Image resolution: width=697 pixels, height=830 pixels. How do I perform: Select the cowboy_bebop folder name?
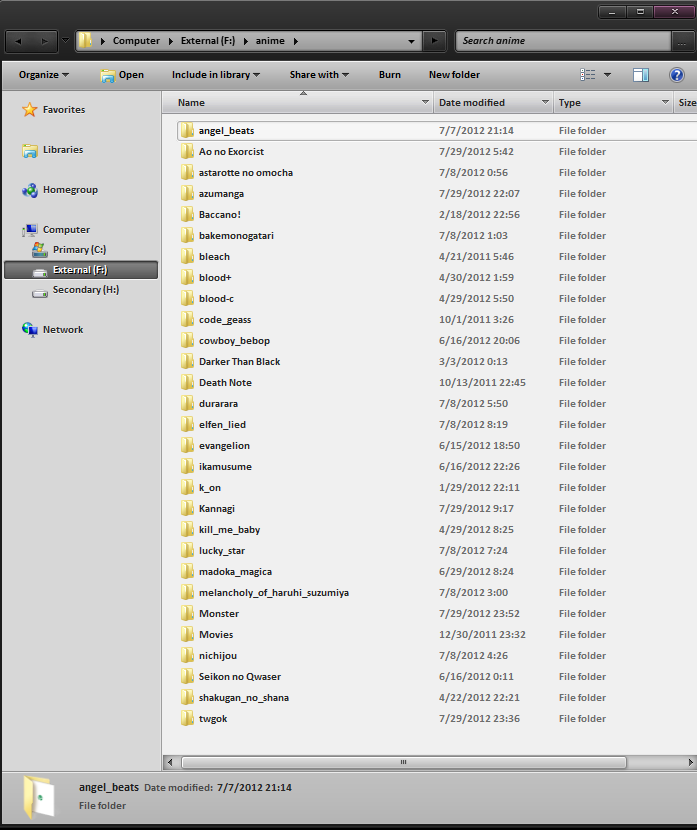(234, 340)
